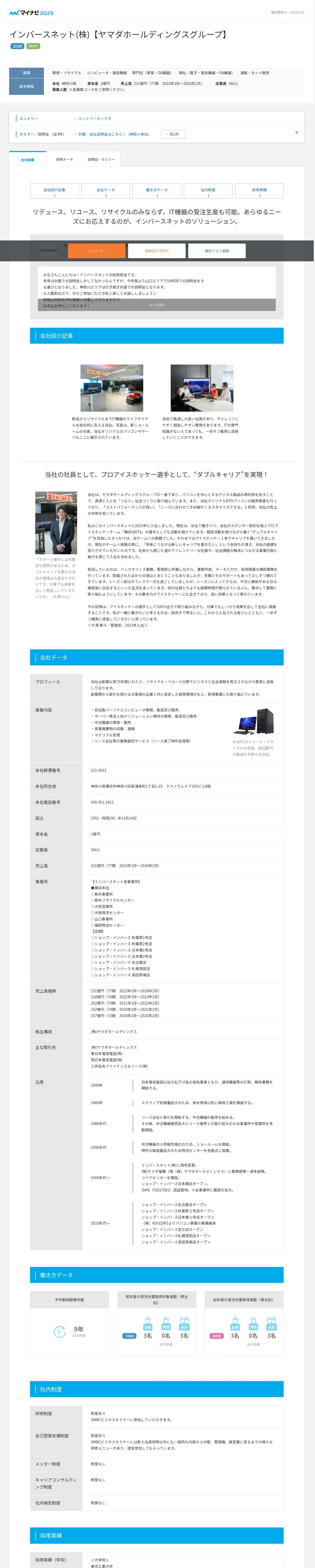Open the 説明会・セミナー tab
Image resolution: width=315 pixels, height=1568 pixels.
click(x=101, y=159)
